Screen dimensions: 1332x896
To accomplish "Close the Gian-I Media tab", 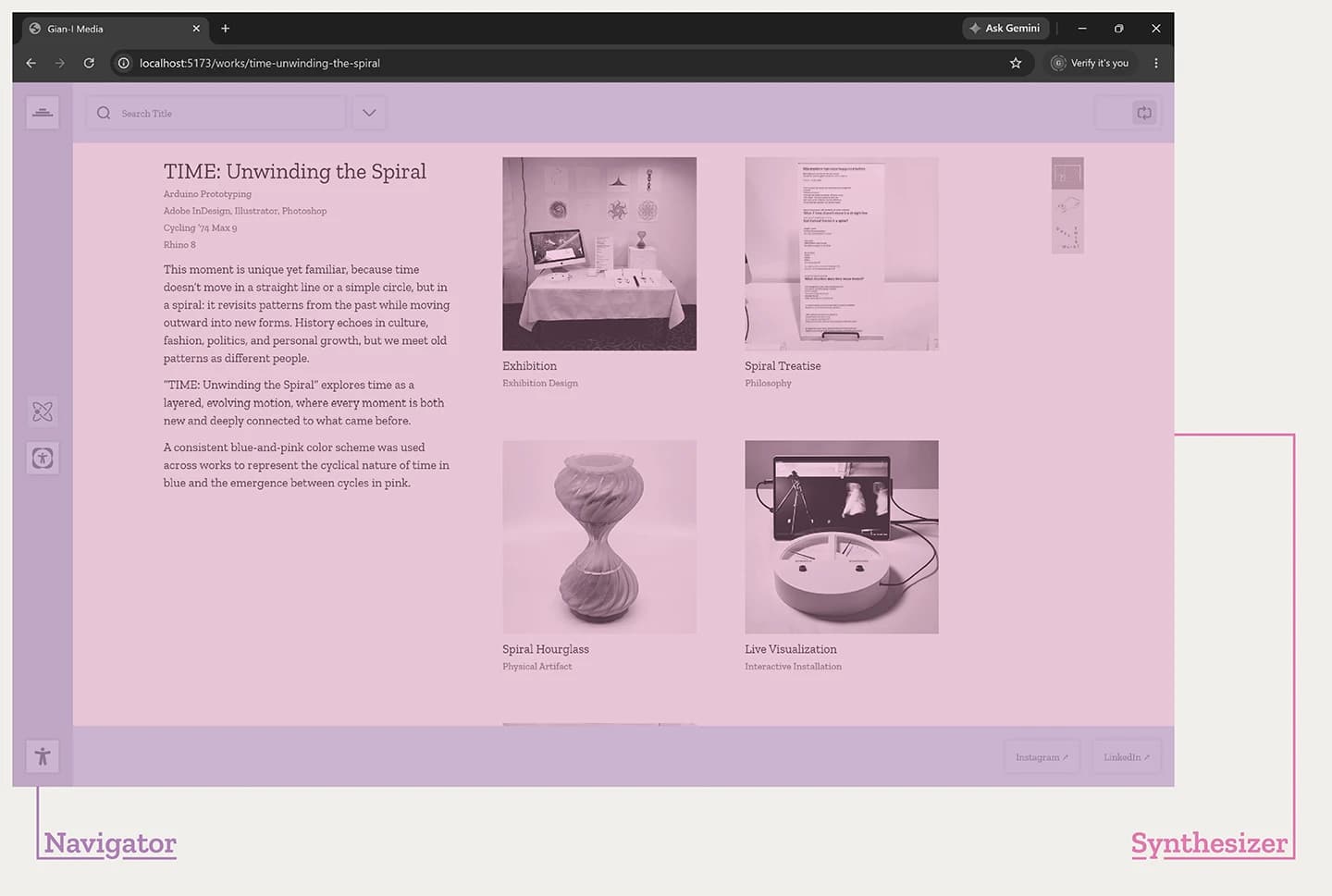I will click(196, 29).
